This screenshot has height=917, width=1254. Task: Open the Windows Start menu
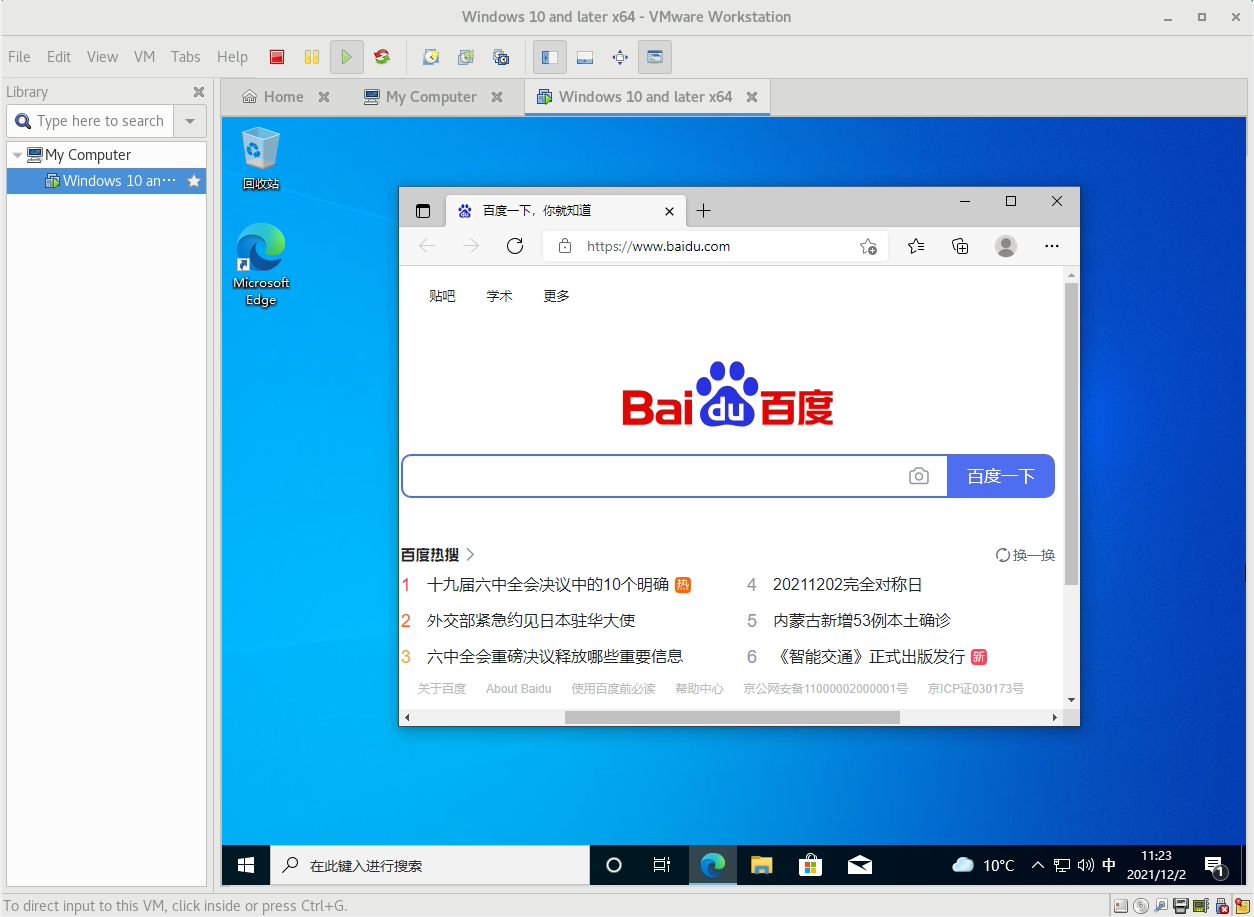245,865
